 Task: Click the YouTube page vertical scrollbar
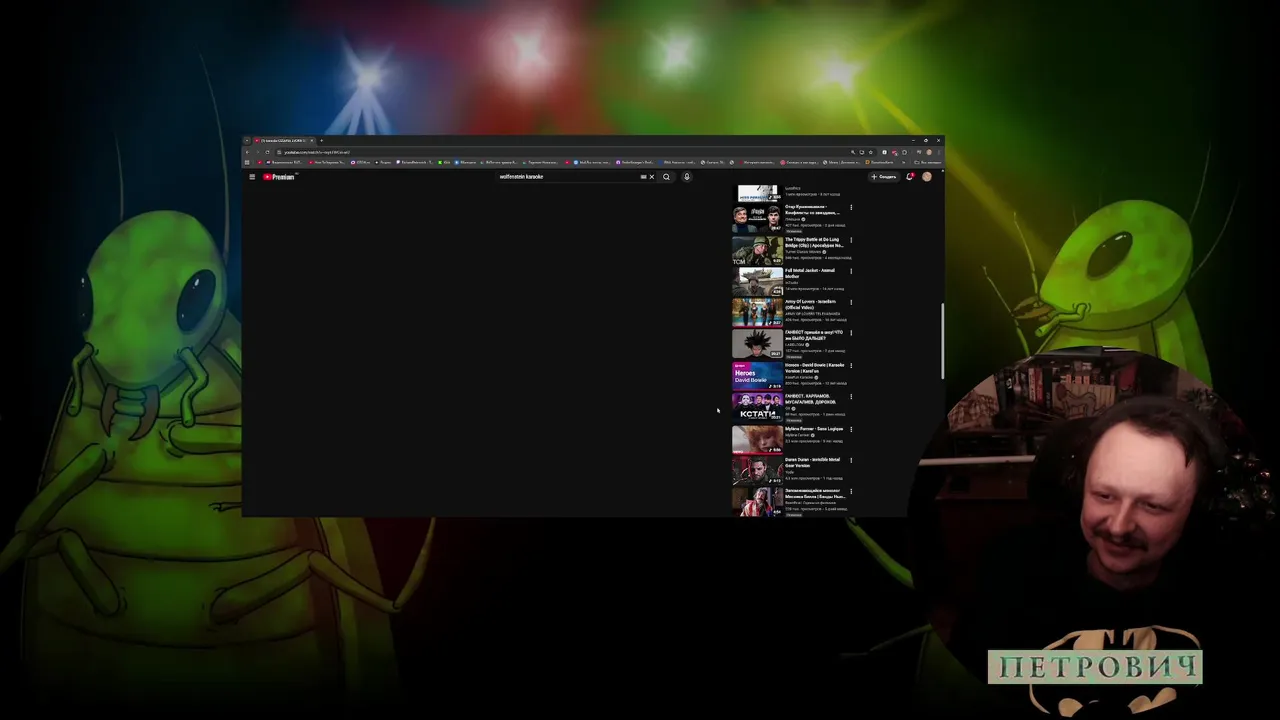942,340
